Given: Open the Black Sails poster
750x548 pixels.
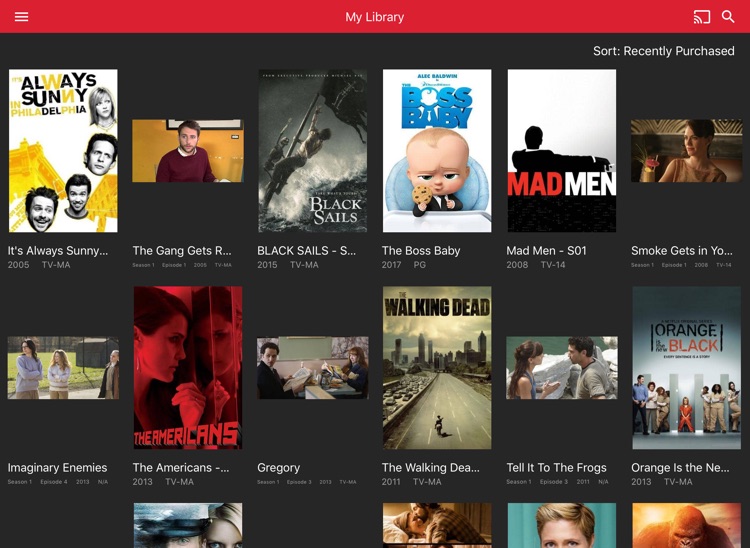Looking at the screenshot, I should tap(313, 151).
